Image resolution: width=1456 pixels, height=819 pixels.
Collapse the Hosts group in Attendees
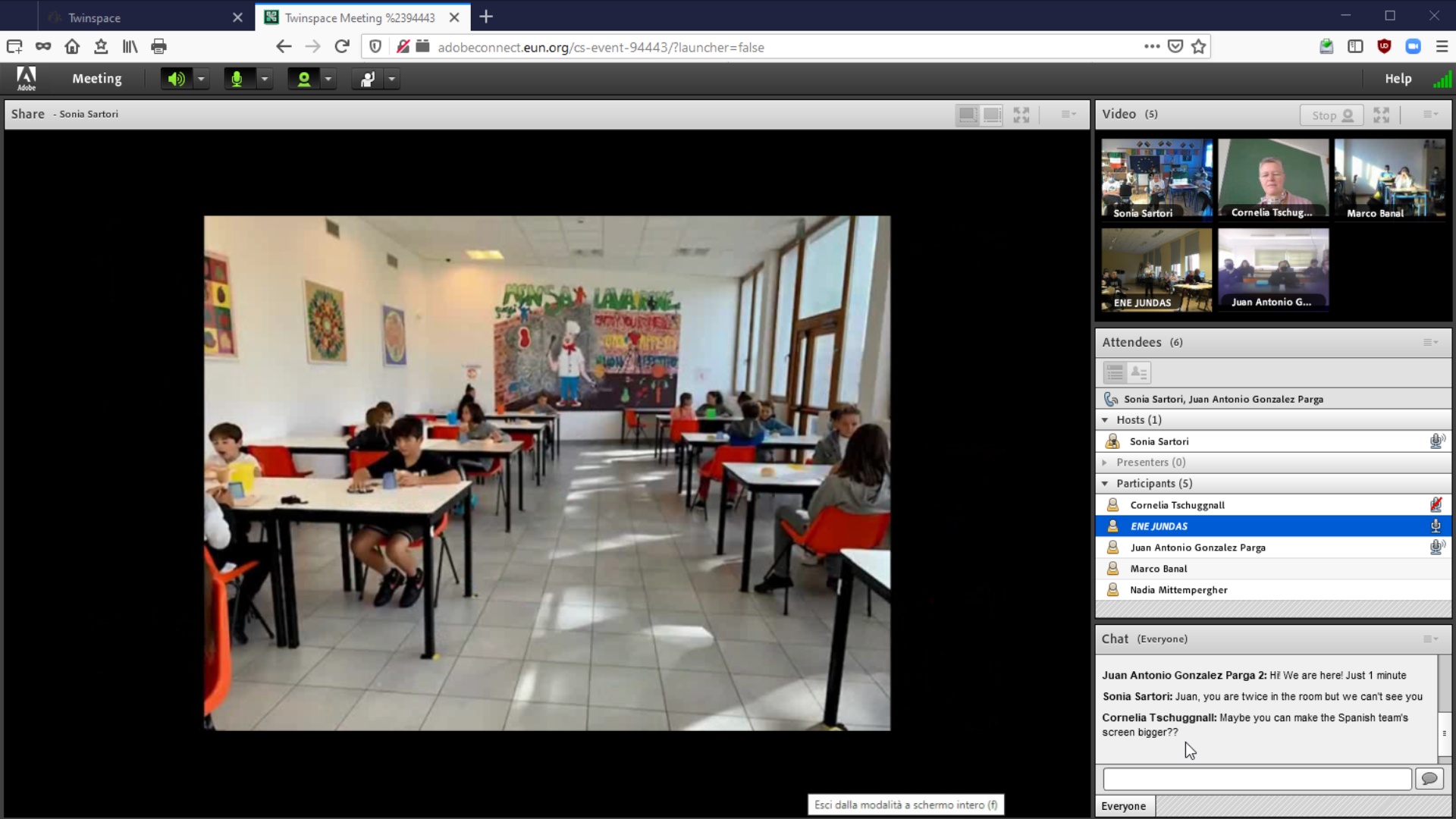click(1105, 420)
